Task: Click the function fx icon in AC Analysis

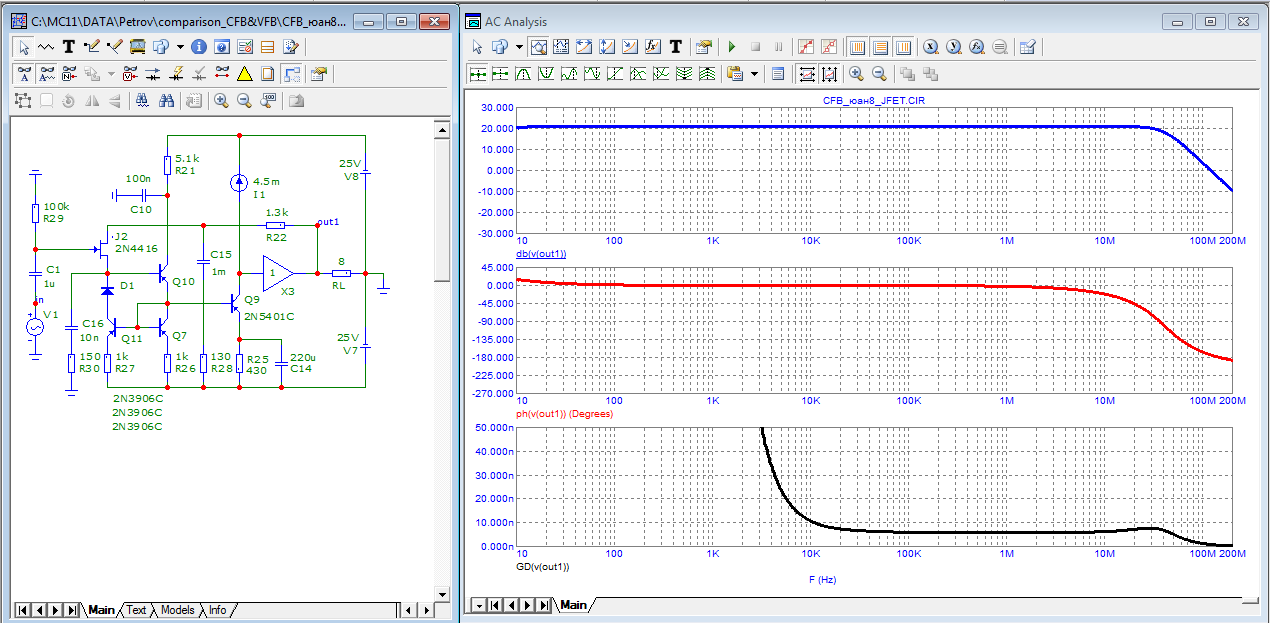Action: click(652, 46)
